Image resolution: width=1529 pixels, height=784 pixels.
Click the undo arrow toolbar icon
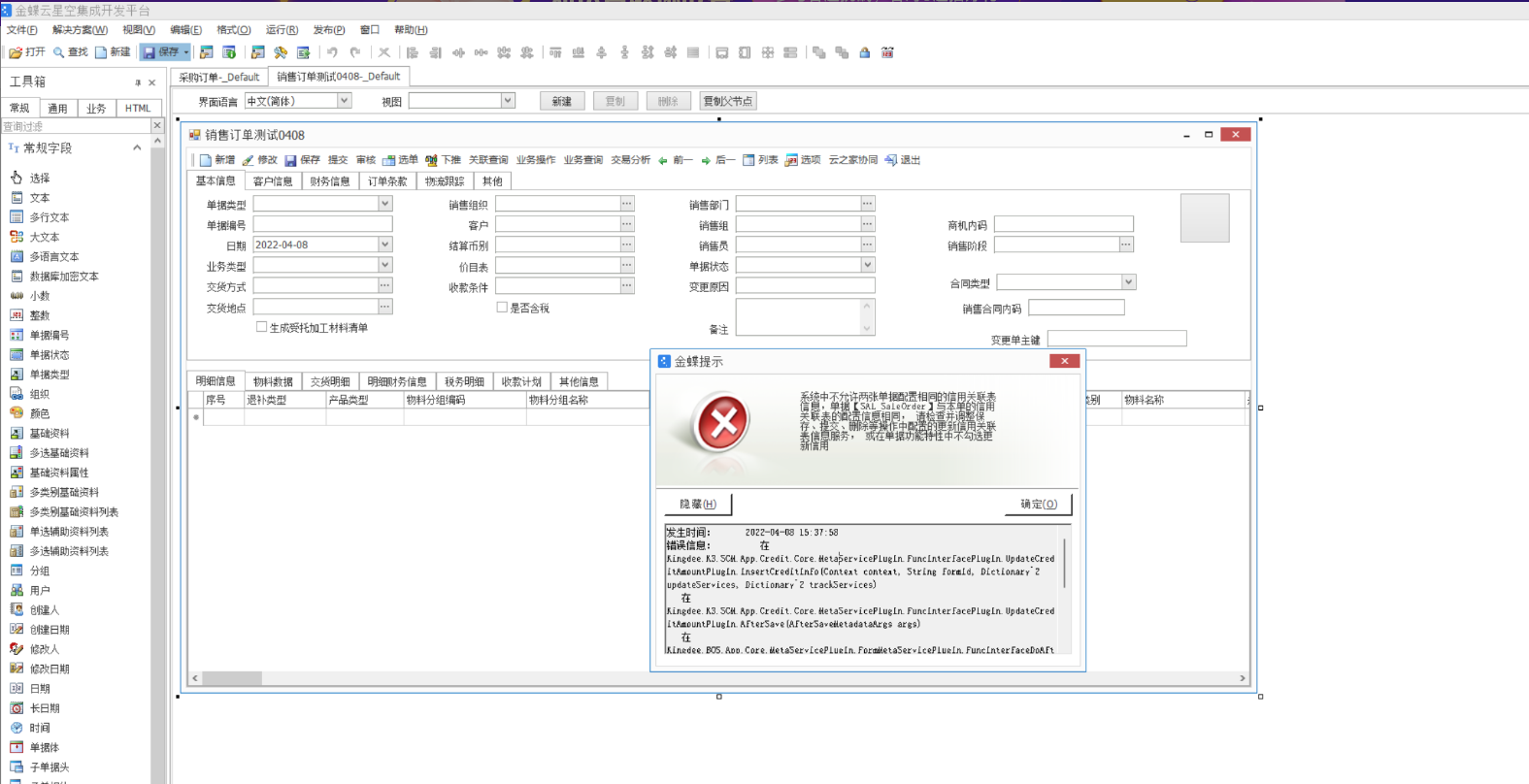coord(332,52)
